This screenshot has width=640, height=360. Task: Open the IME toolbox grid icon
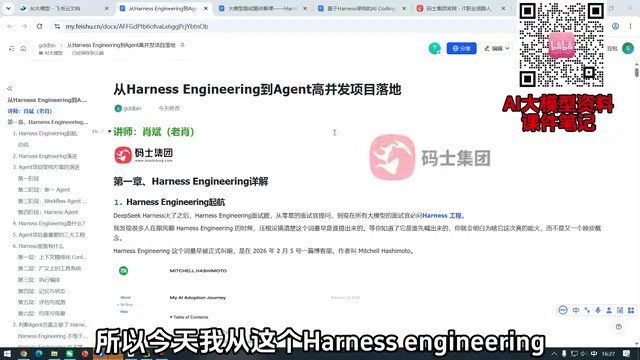pyautogui.click(x=631, y=310)
